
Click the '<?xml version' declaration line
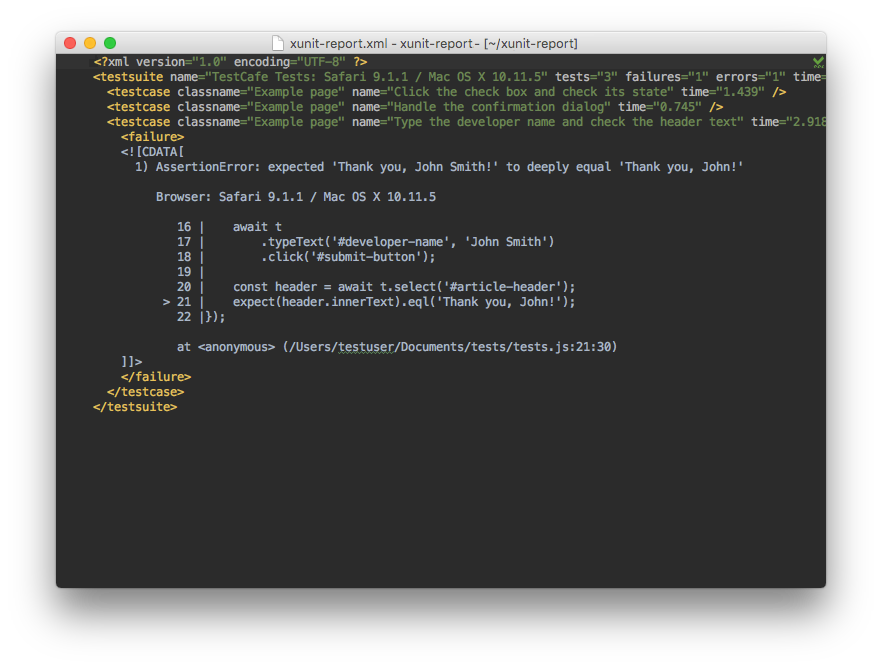click(230, 62)
